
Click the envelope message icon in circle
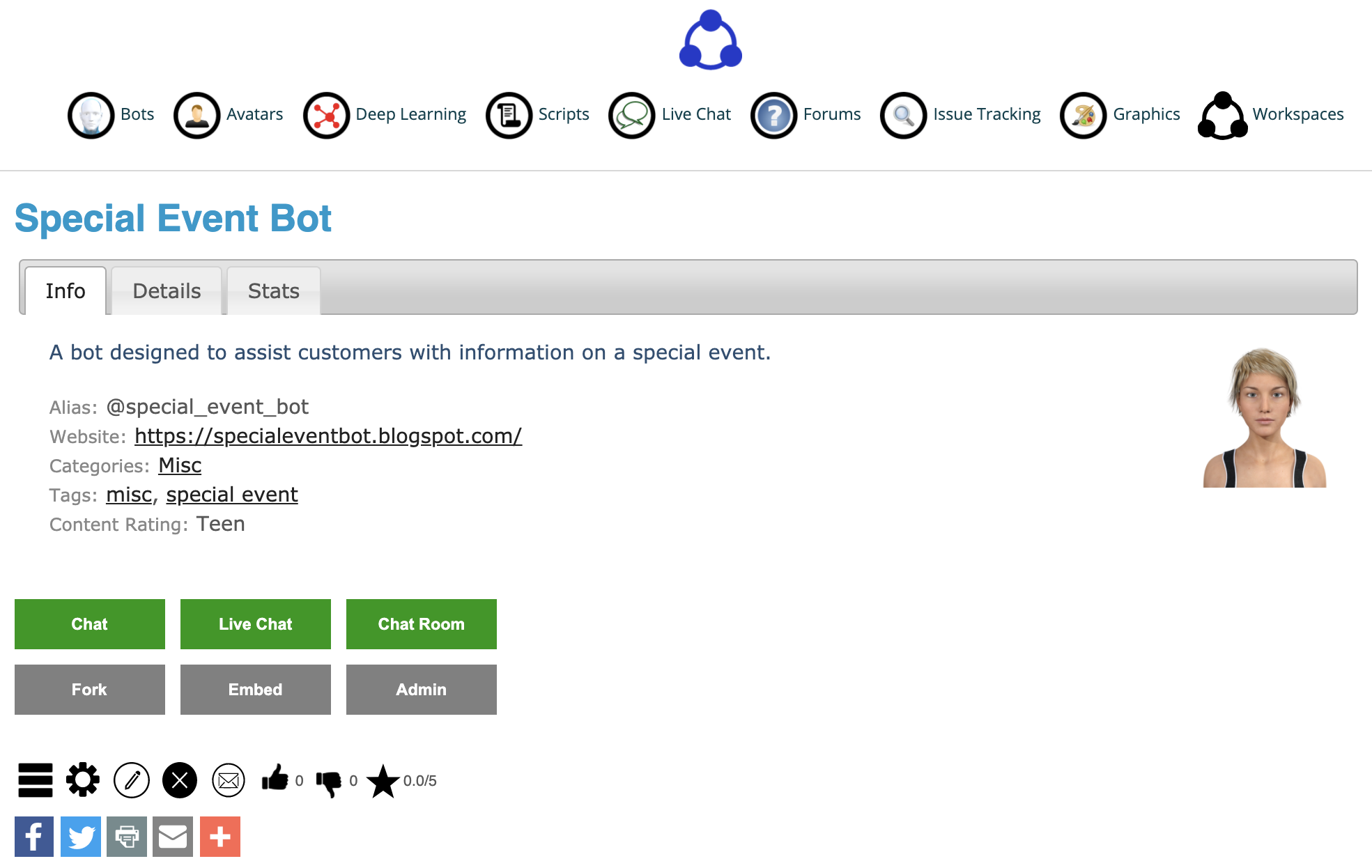tap(229, 780)
